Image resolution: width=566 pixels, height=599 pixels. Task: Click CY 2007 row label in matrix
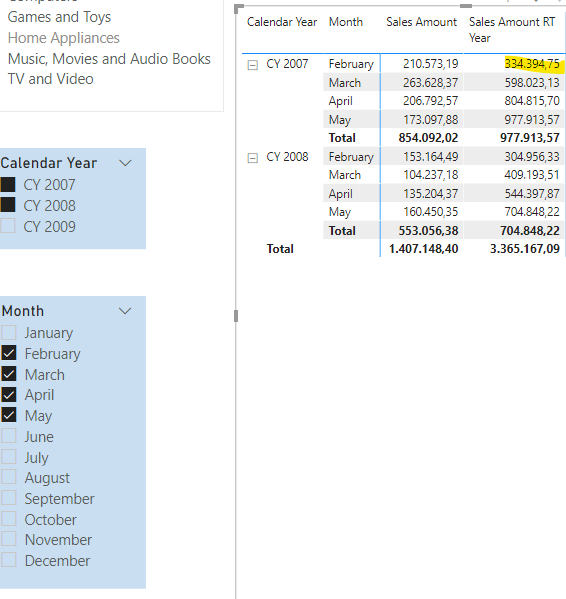(287, 64)
